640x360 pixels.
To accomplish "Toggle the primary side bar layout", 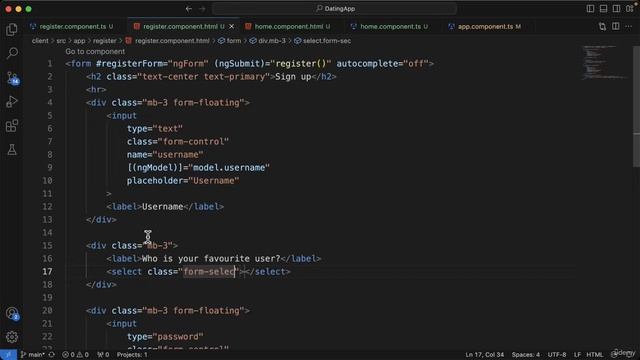I will (x=590, y=9).
